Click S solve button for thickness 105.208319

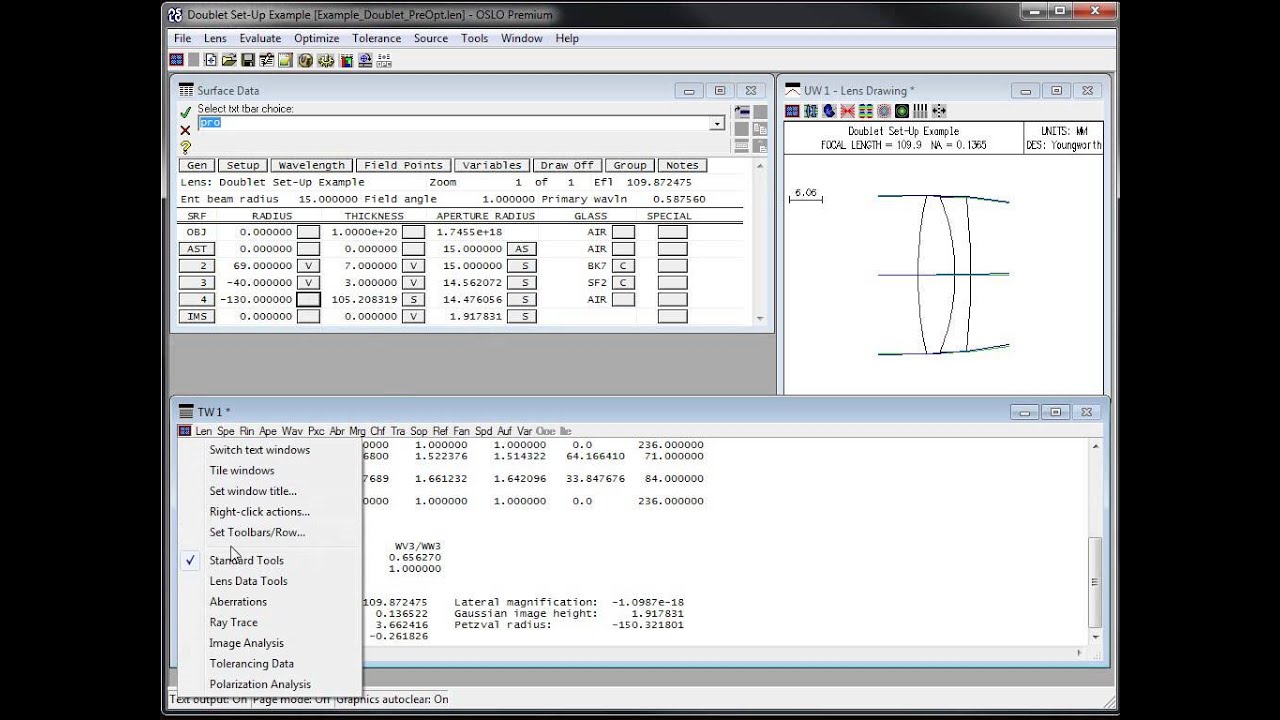click(x=413, y=300)
